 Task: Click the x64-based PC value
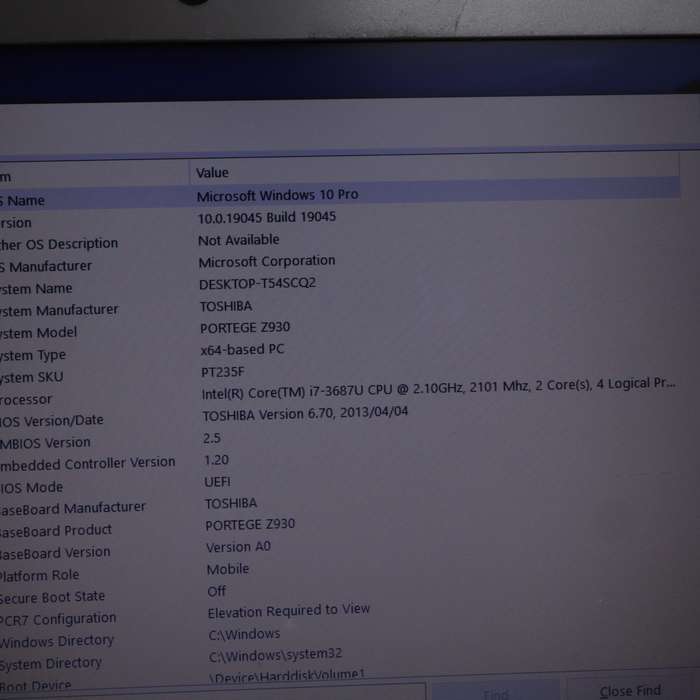point(242,350)
